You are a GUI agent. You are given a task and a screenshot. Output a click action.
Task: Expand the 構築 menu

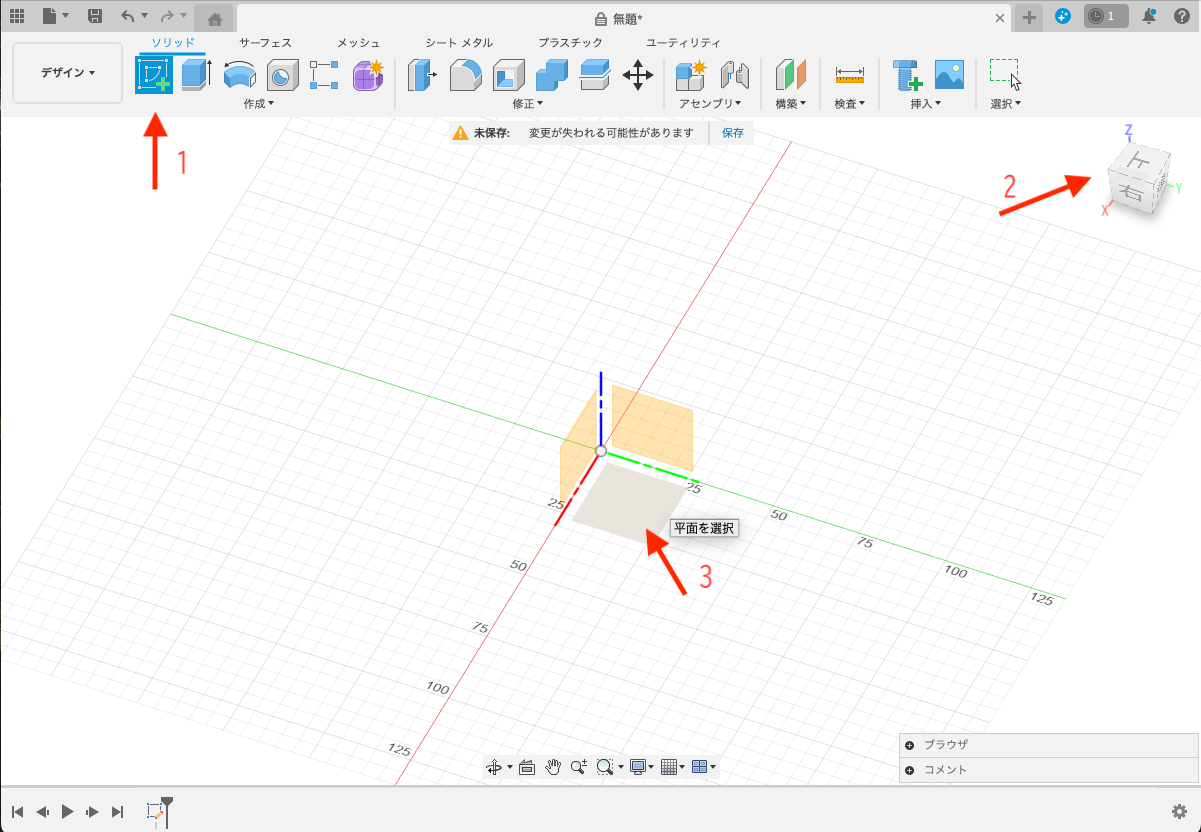coord(791,104)
